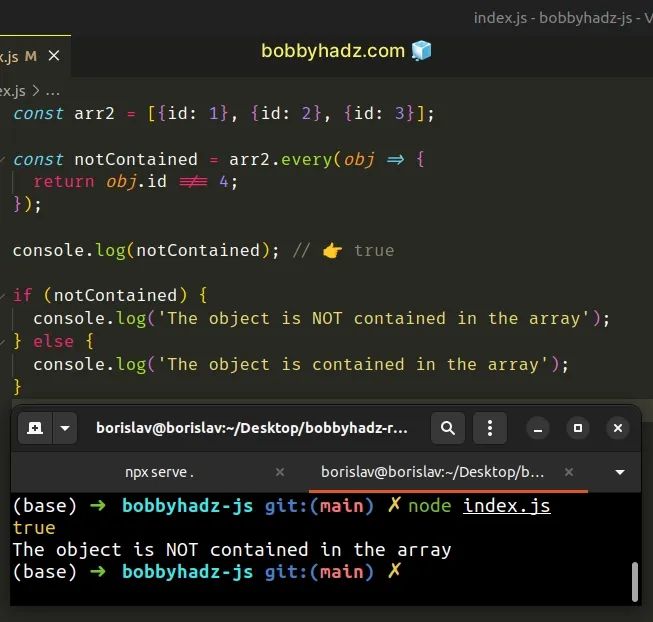The width and height of the screenshot is (653, 622).
Task: Collapse the if (notContained) fold arrow
Action: coord(2,296)
